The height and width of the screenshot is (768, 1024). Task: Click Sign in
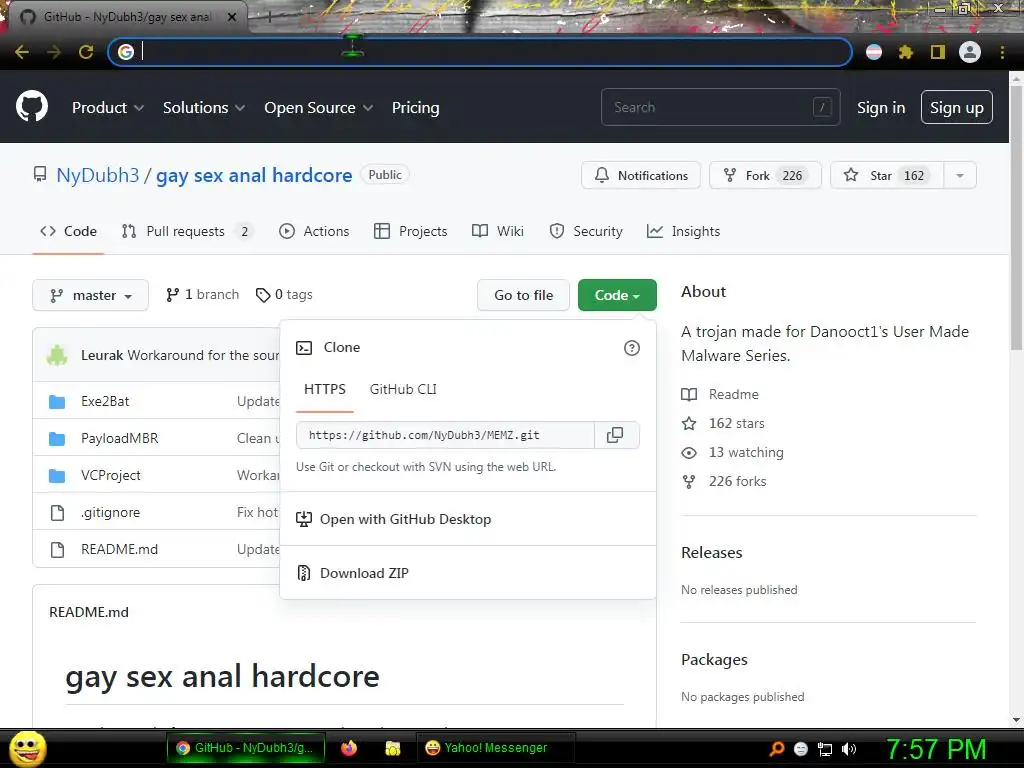click(880, 108)
